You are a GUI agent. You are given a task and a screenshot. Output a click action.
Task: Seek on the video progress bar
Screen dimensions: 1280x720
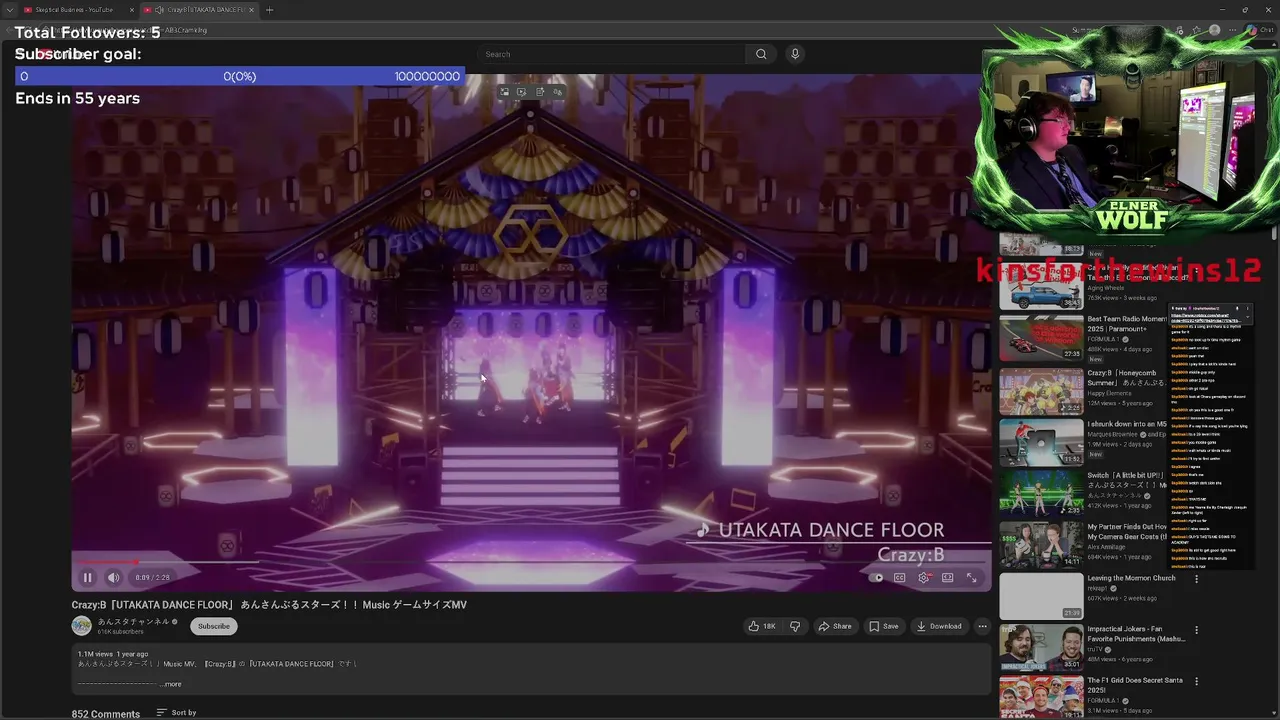click(x=530, y=563)
